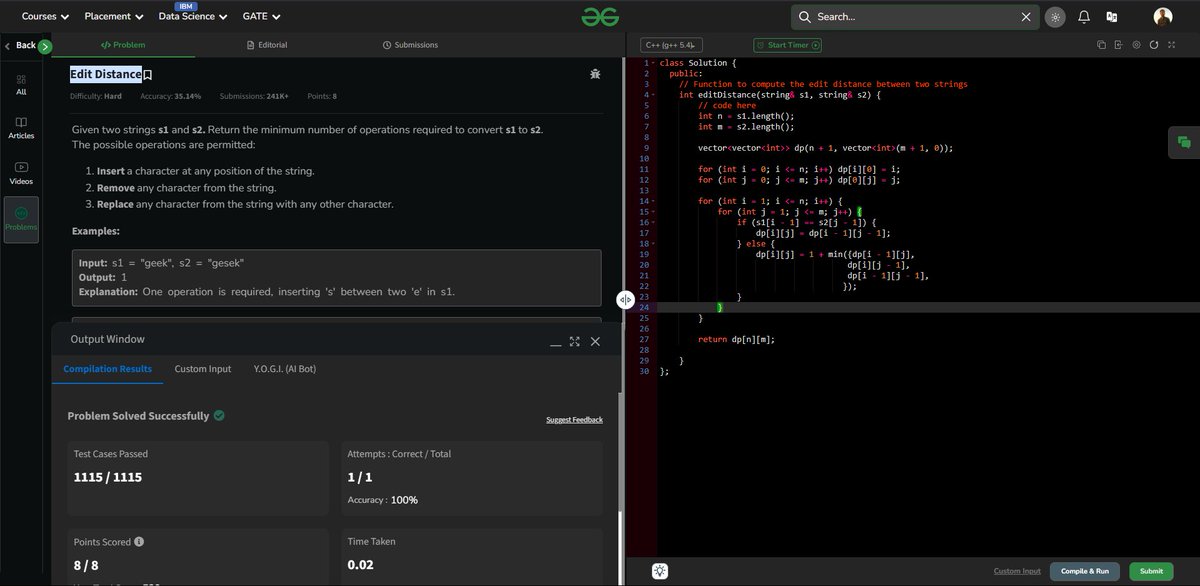The width and height of the screenshot is (1200, 586).
Task: Click line 9 vector dp declaration
Action: pos(825,148)
